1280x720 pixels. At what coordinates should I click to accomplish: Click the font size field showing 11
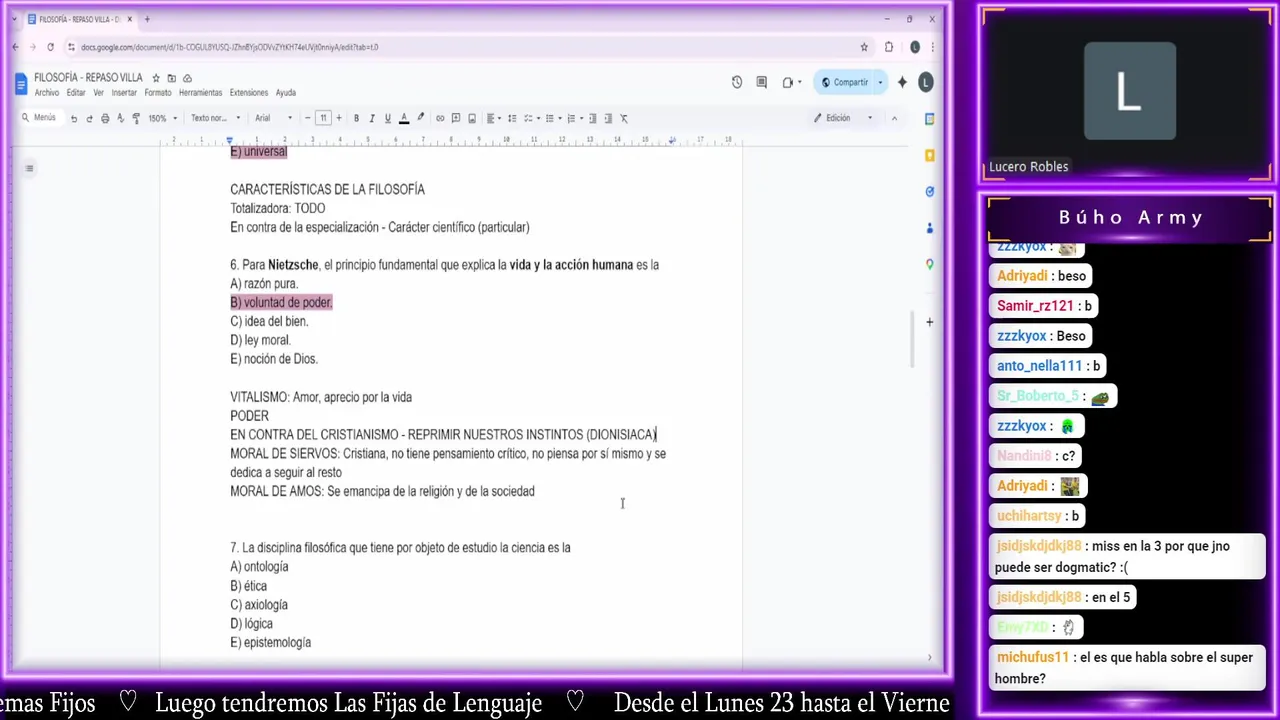pos(323,118)
